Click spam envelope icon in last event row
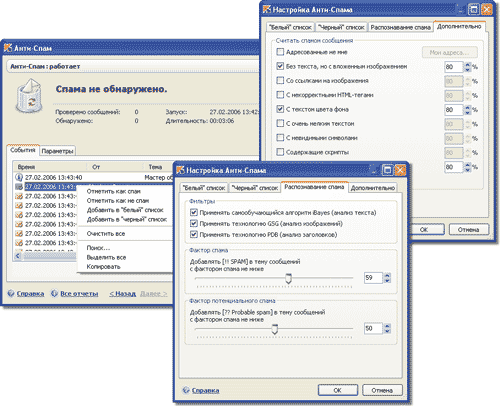Screen dimensions: 500x406 coord(19,243)
